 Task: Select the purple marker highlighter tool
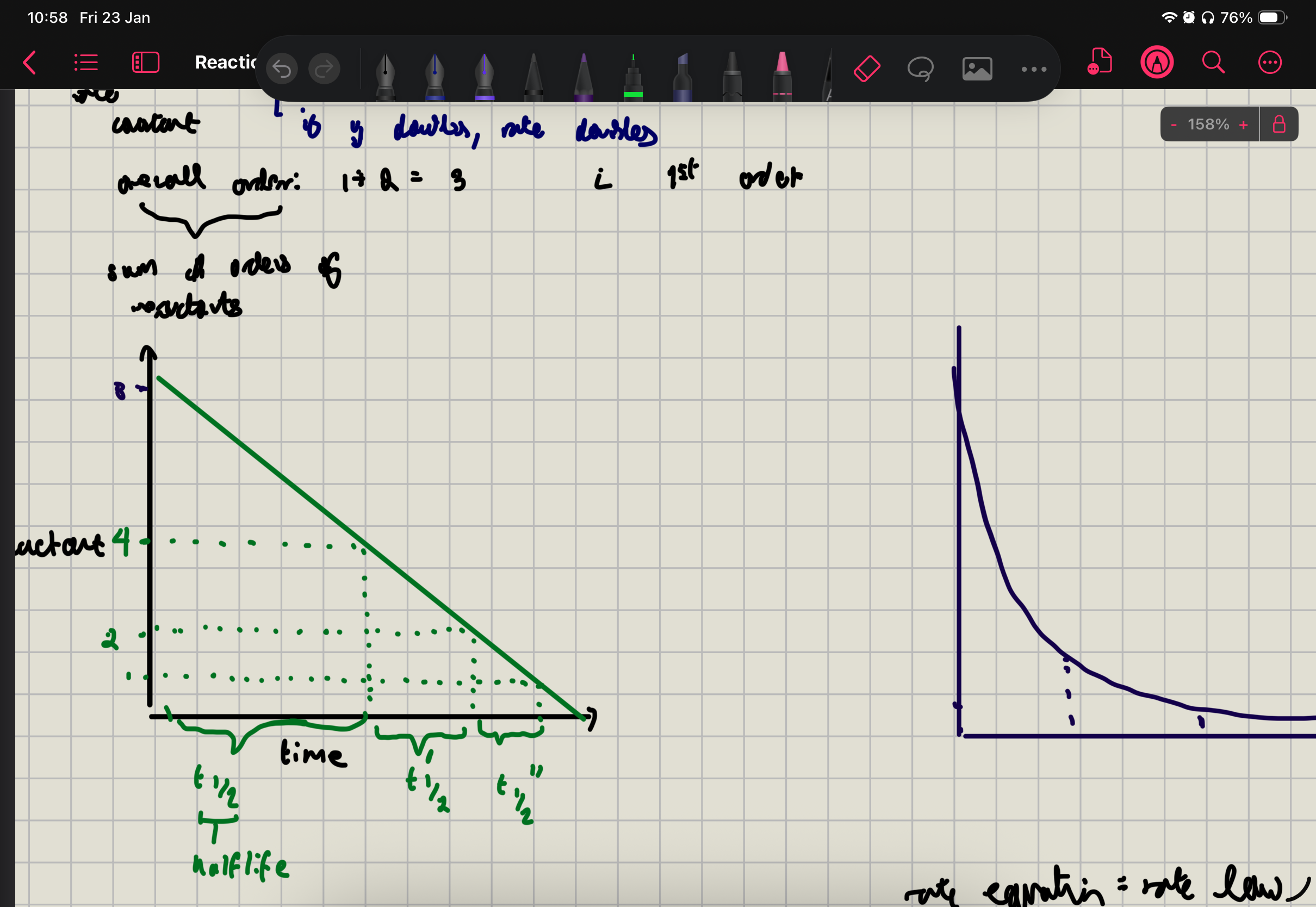click(682, 77)
